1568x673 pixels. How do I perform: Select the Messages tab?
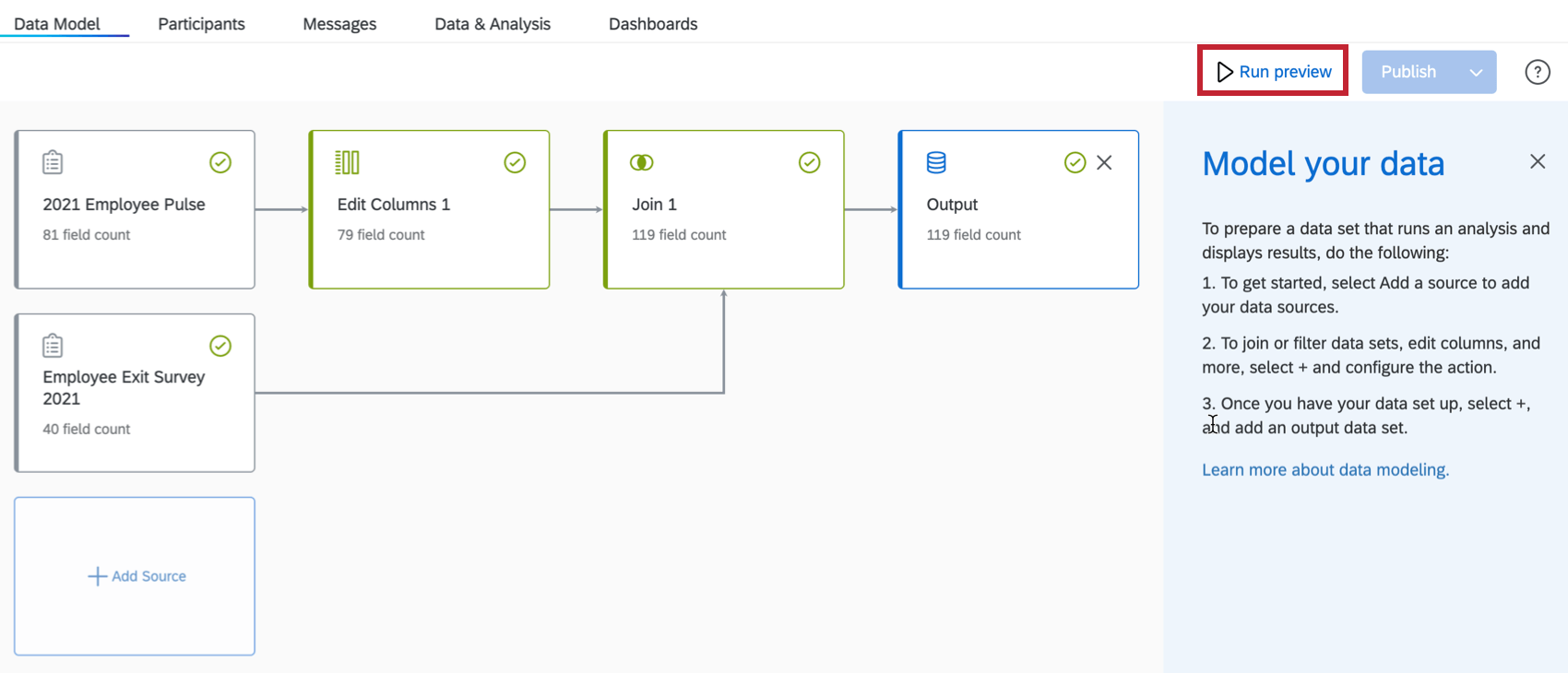339,24
